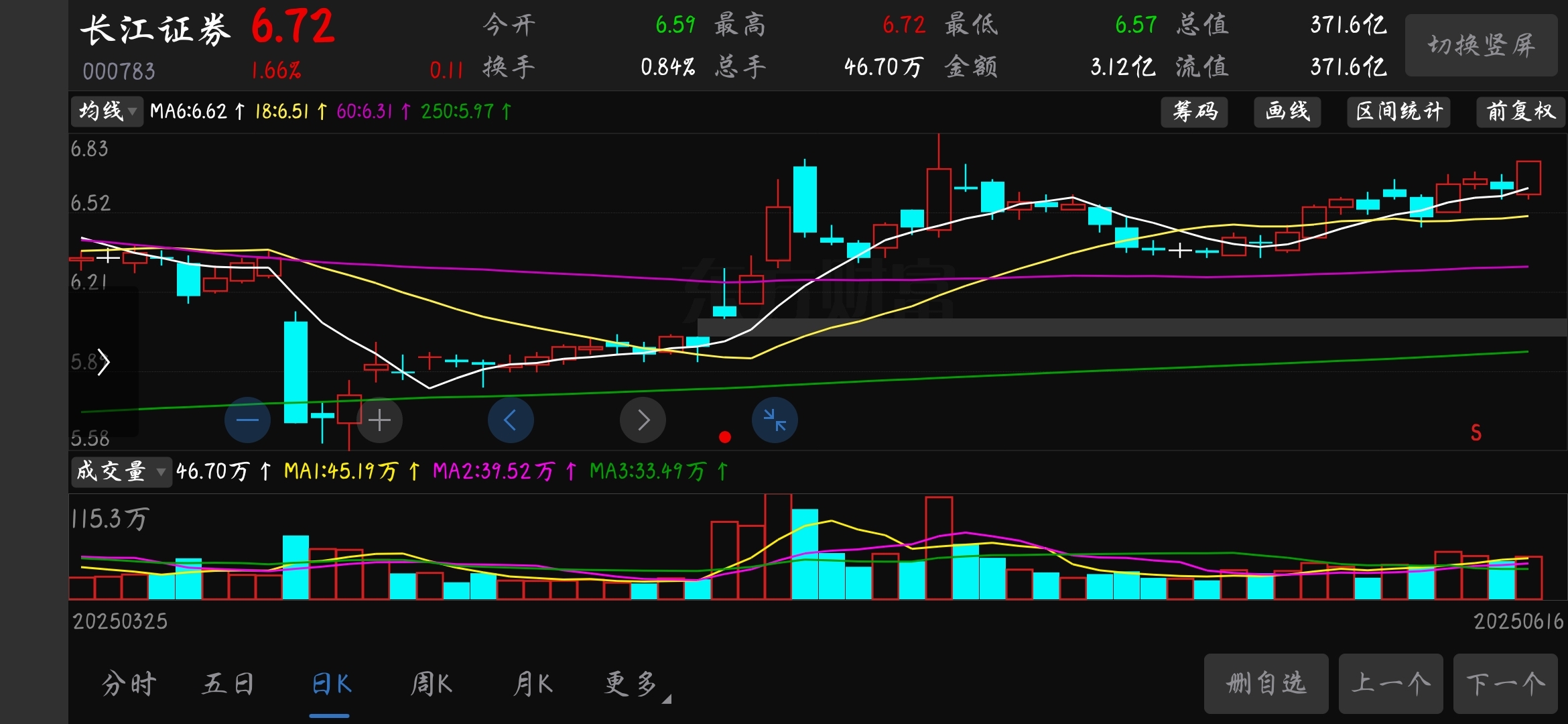1568x724 pixels.
Task: Click stock code 000783
Action: (119, 71)
